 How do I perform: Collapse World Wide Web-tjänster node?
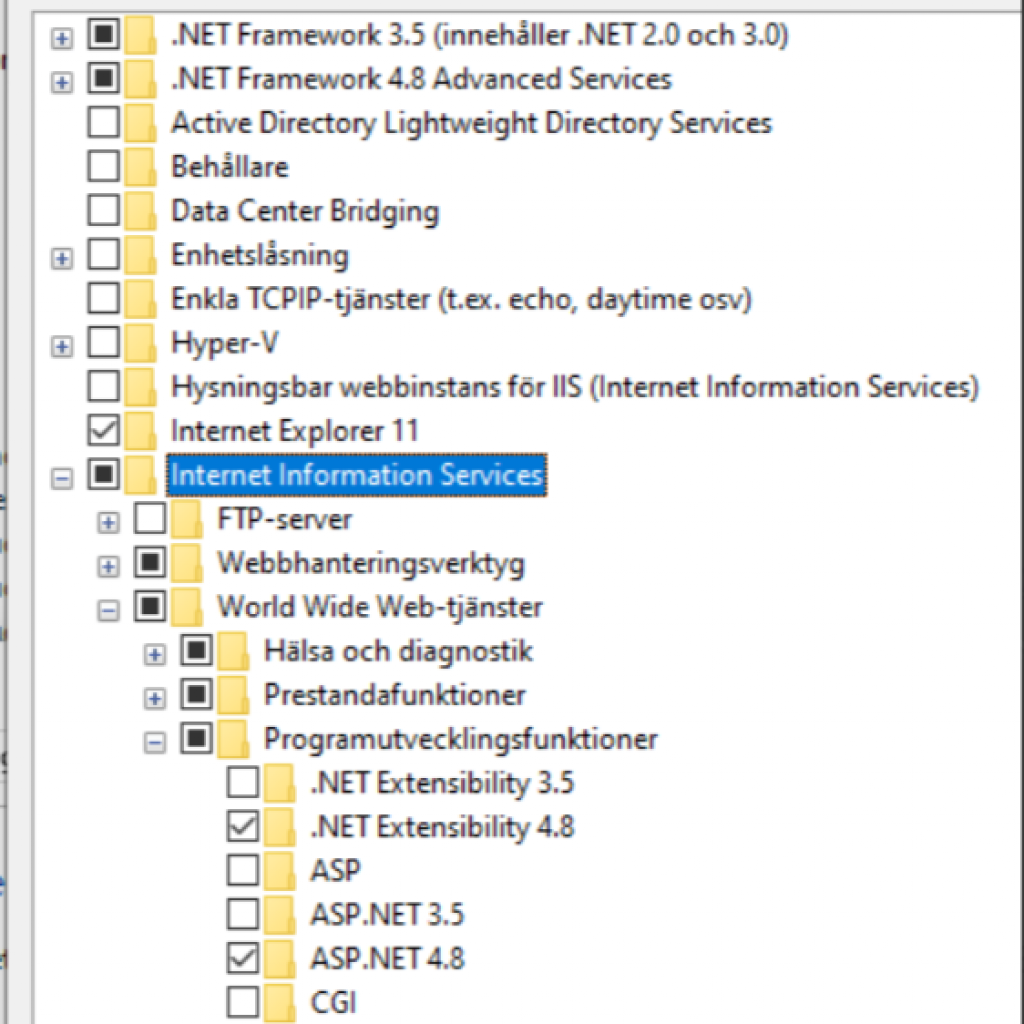coord(108,611)
